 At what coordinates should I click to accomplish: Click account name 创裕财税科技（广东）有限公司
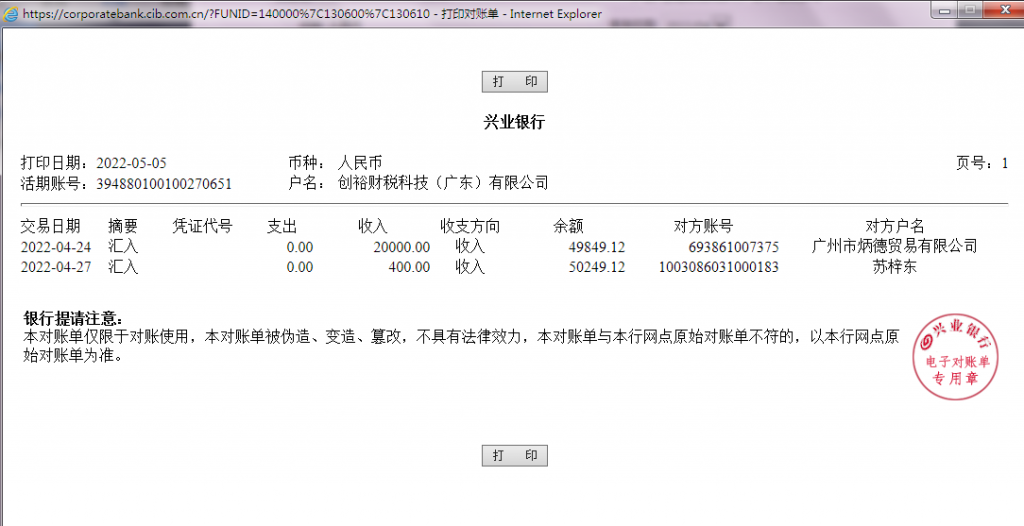(x=443, y=183)
